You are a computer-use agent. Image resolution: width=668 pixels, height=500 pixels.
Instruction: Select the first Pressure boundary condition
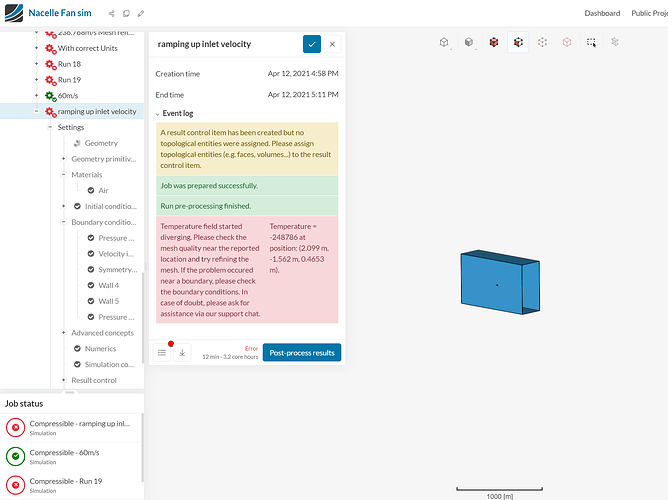coord(116,238)
